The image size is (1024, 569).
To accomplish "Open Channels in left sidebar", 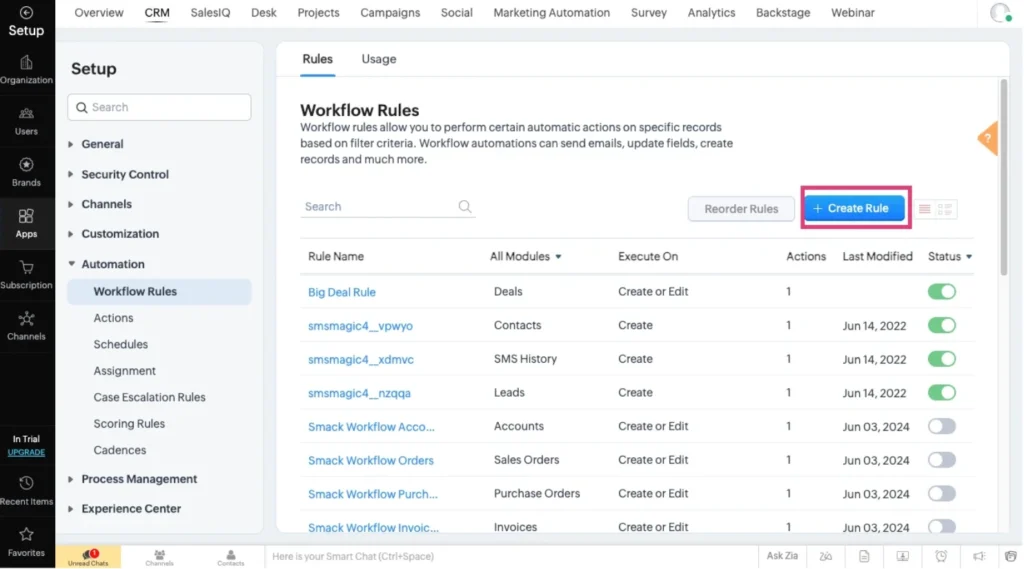I will pos(26,326).
